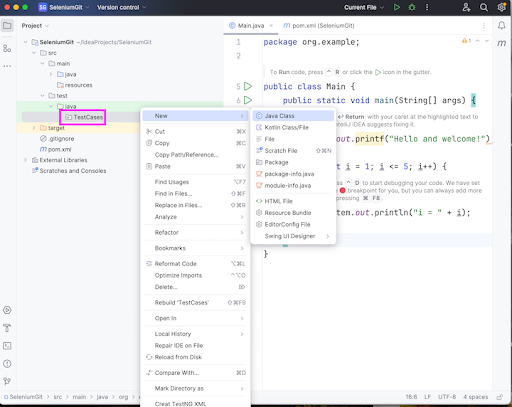Image resolution: width=512 pixels, height=407 pixels.
Task: Open IDE settings gear icon
Action: tap(501, 7)
